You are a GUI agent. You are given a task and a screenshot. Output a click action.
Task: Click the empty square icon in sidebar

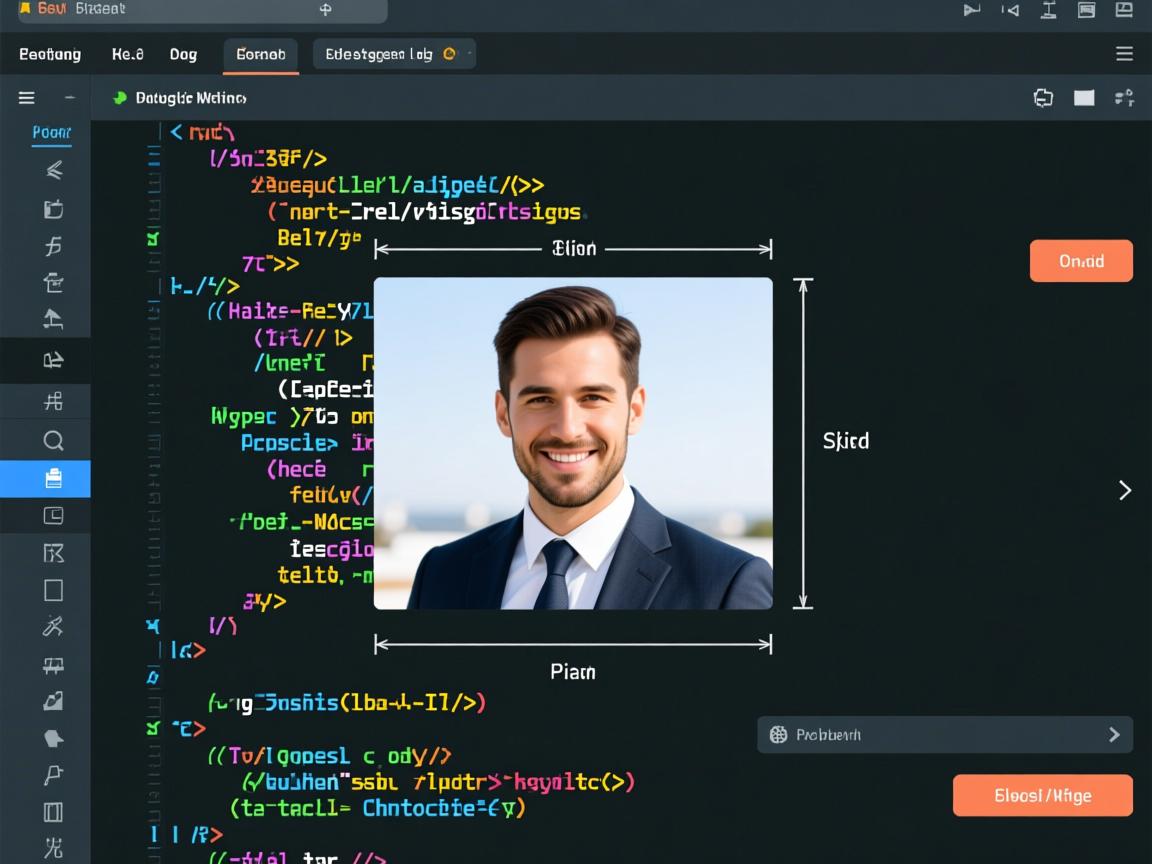pos(53,590)
